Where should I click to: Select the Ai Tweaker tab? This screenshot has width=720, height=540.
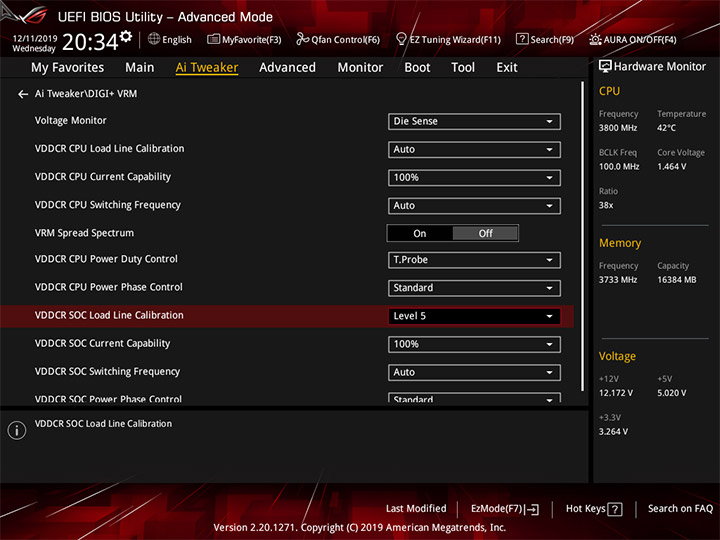(x=207, y=68)
